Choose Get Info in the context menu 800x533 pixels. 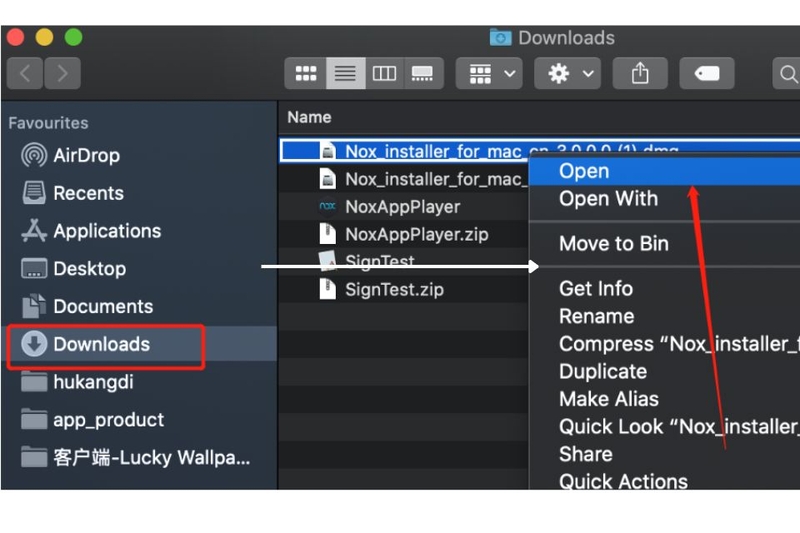(665, 289)
